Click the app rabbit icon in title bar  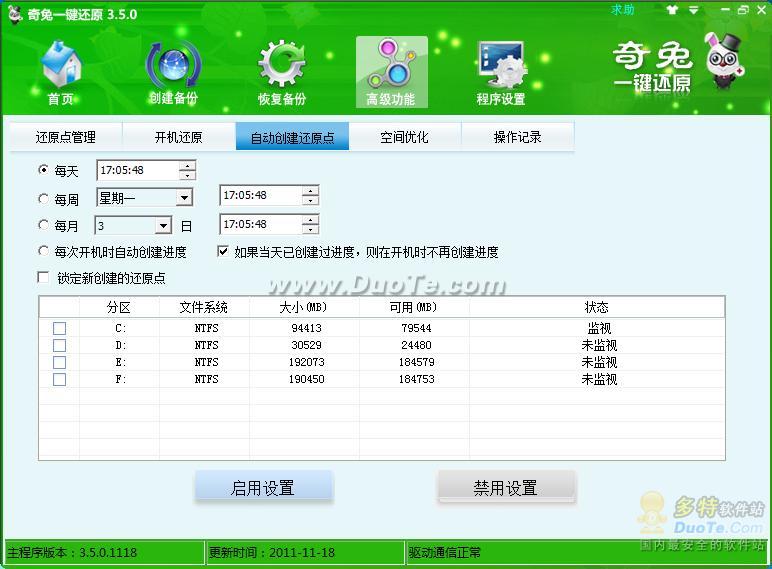coord(15,14)
